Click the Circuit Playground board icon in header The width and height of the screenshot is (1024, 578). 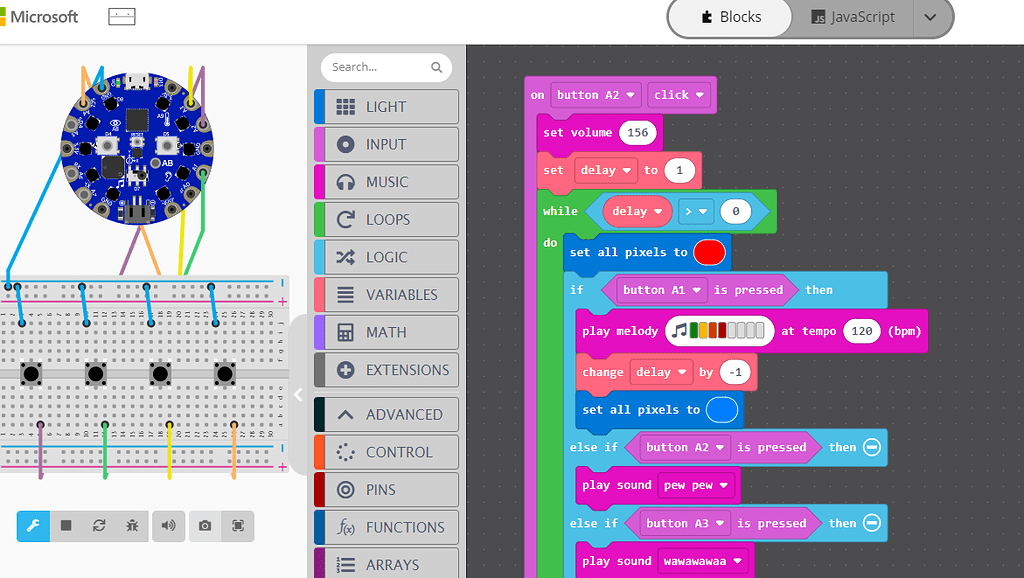[x=122, y=17]
